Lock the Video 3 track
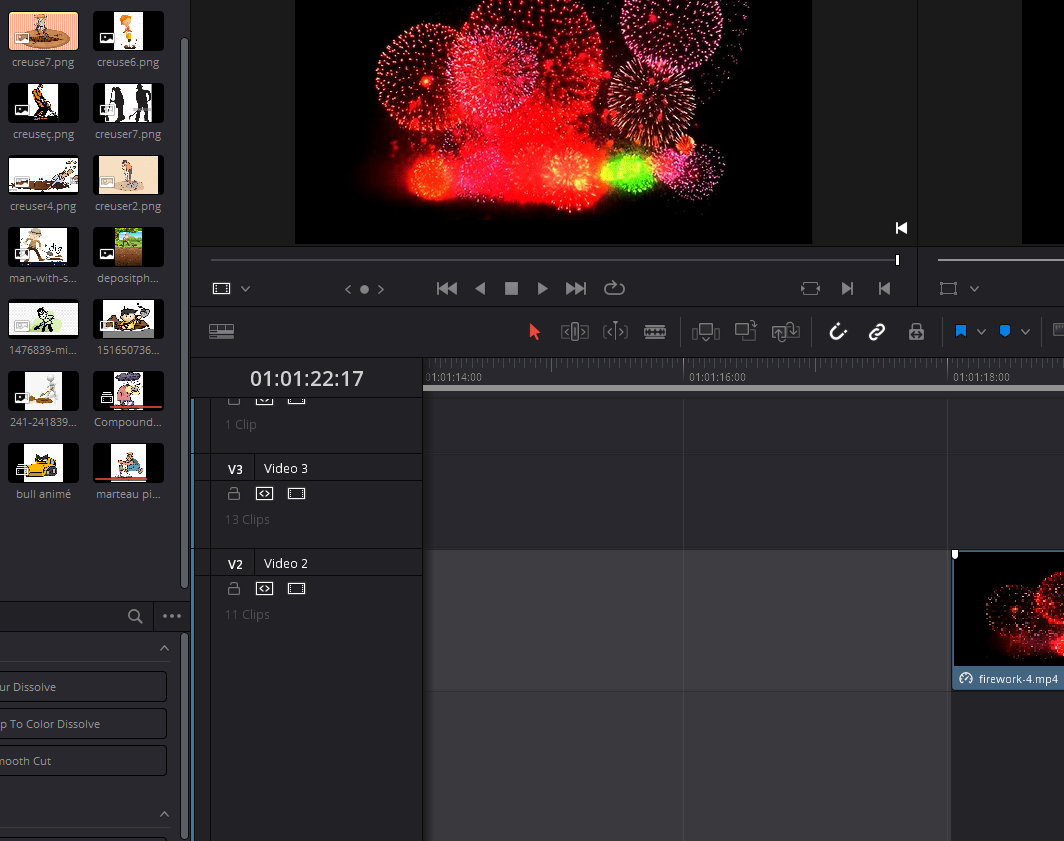The image size is (1064, 841). (234, 494)
